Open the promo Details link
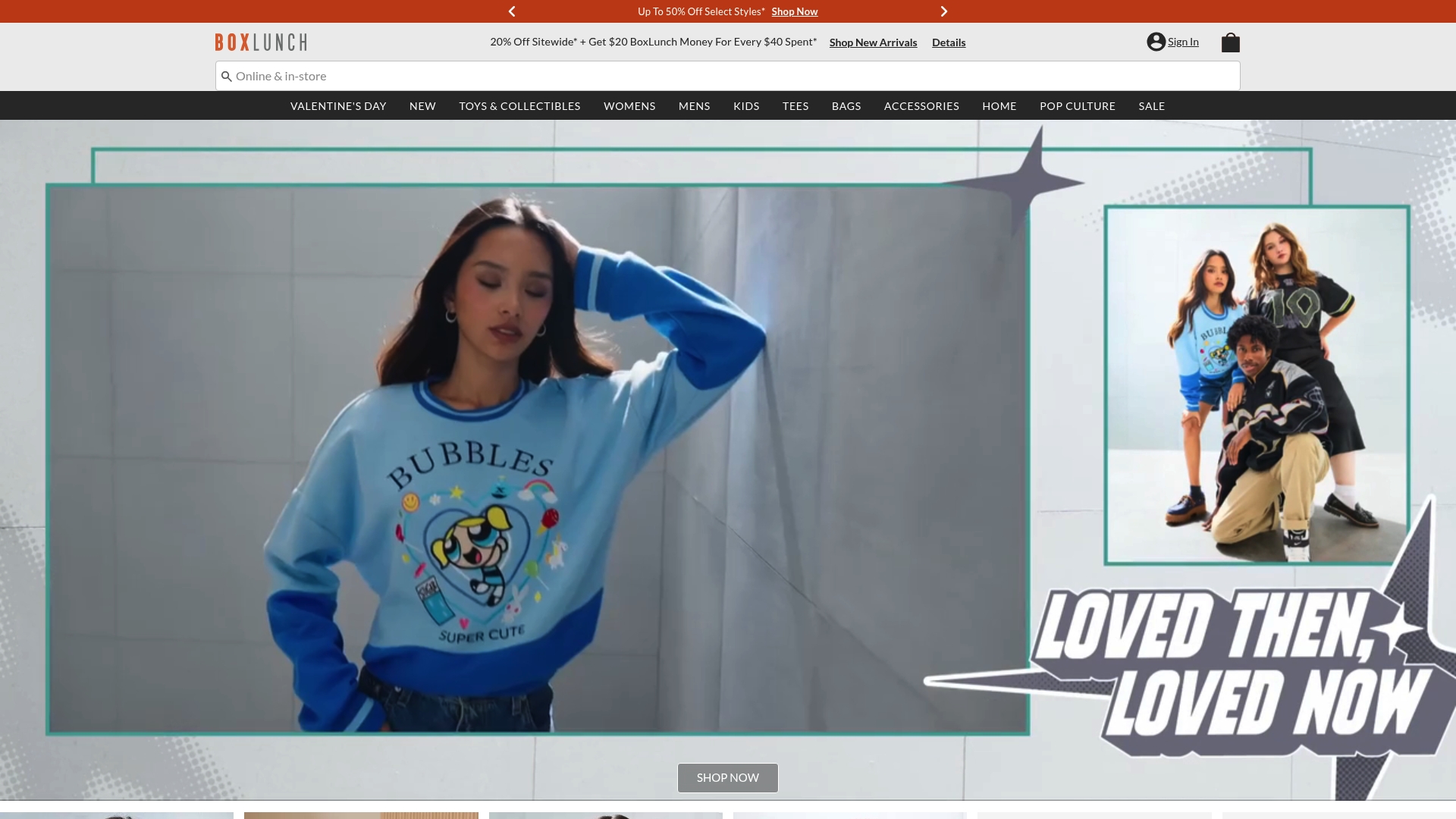 point(949,42)
